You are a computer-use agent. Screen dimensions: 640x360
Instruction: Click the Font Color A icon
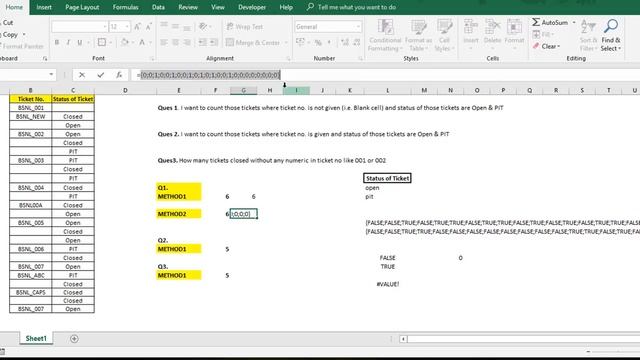142,42
